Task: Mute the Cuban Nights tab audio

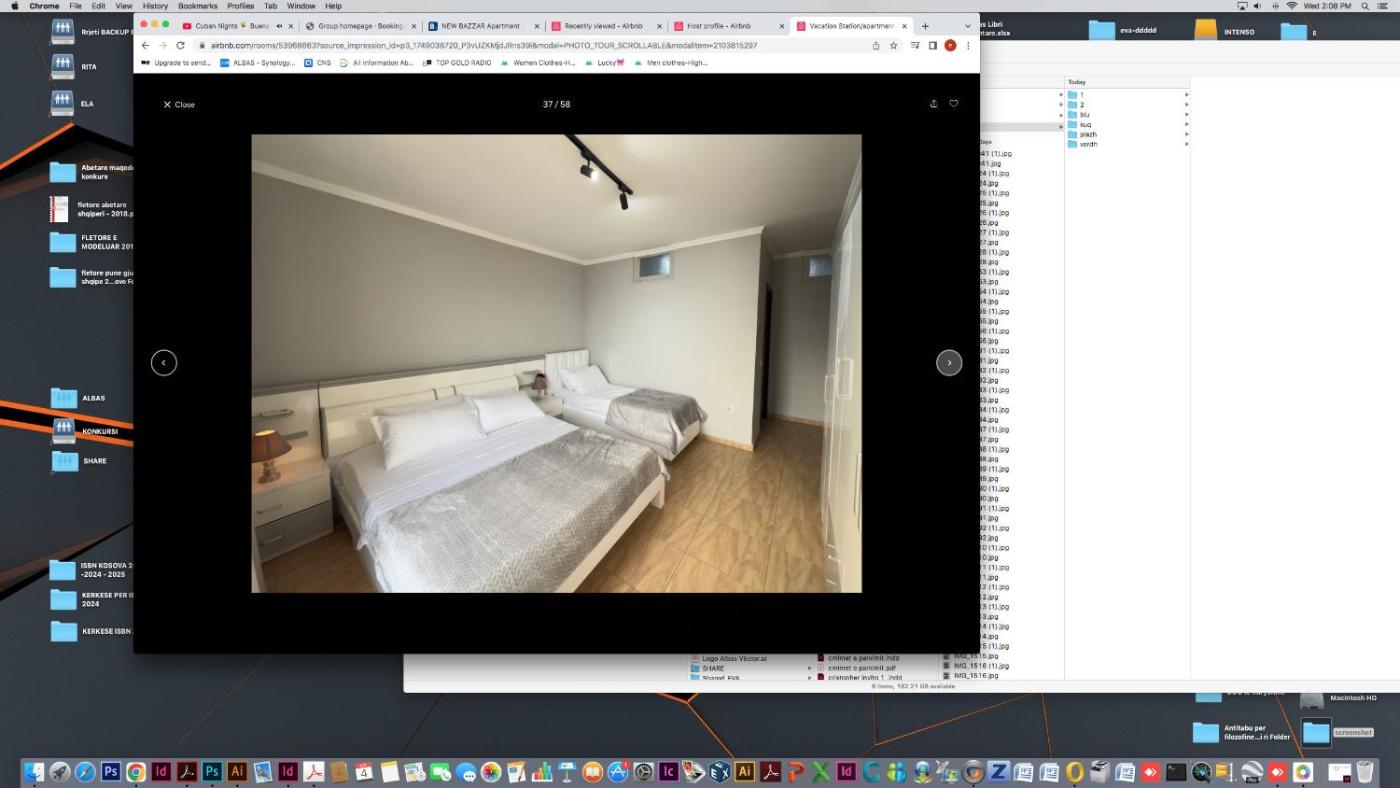Action: click(x=279, y=26)
